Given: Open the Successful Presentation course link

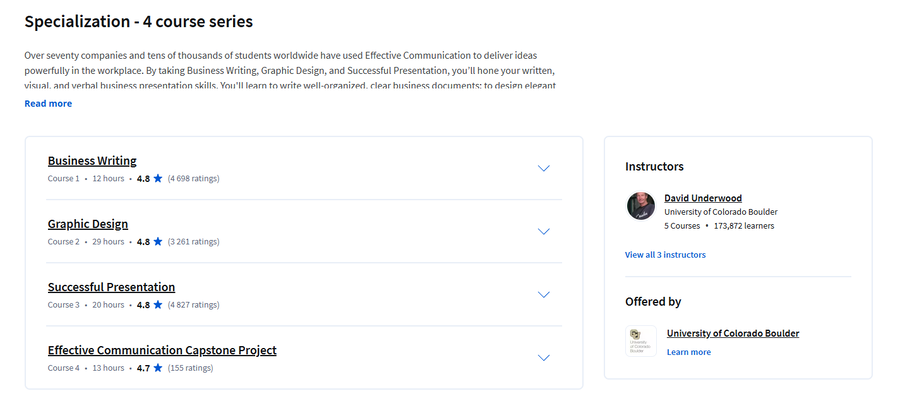Looking at the screenshot, I should (111, 287).
